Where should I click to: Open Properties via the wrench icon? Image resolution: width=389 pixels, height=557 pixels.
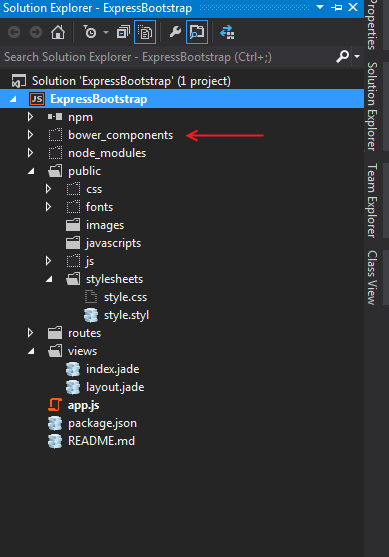175,32
